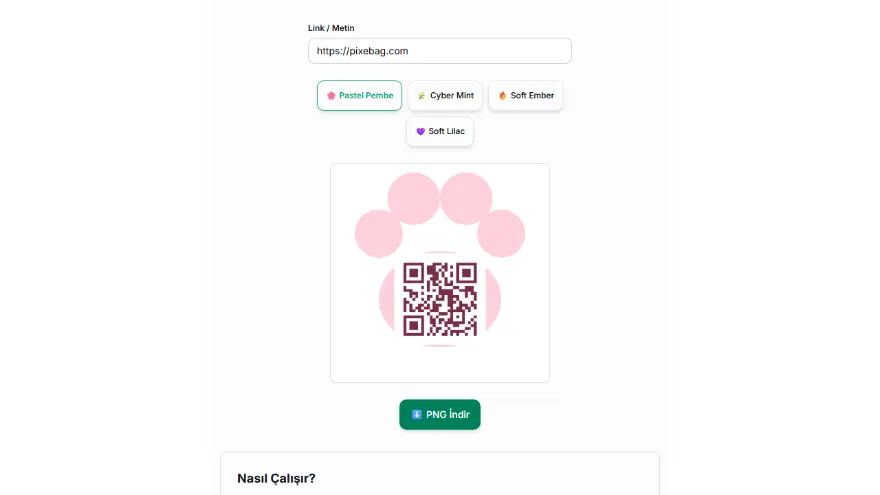Open the Nasıl Çalışır? section heading
Screen dimensions: 880x495
coord(276,479)
